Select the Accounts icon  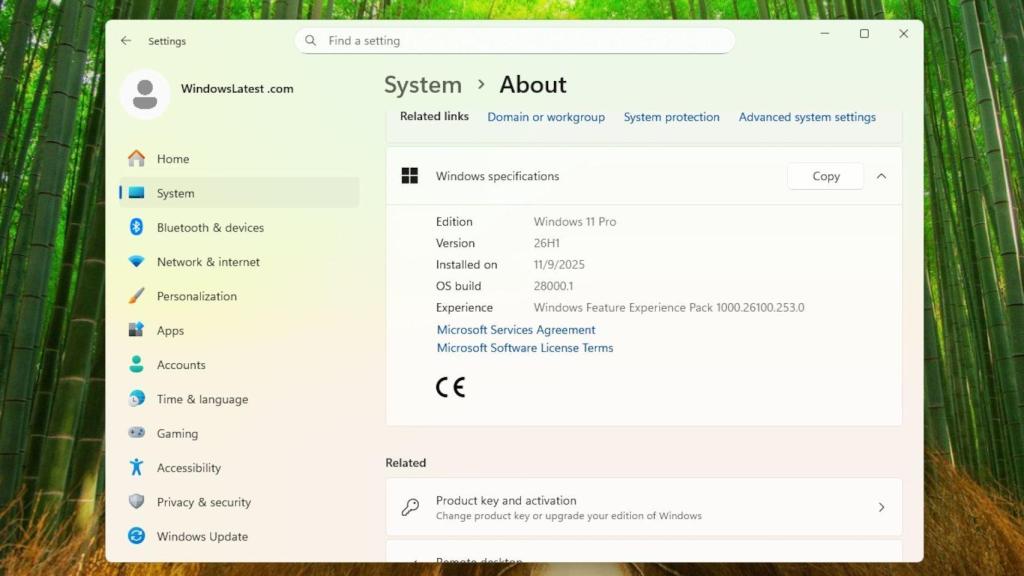138,364
